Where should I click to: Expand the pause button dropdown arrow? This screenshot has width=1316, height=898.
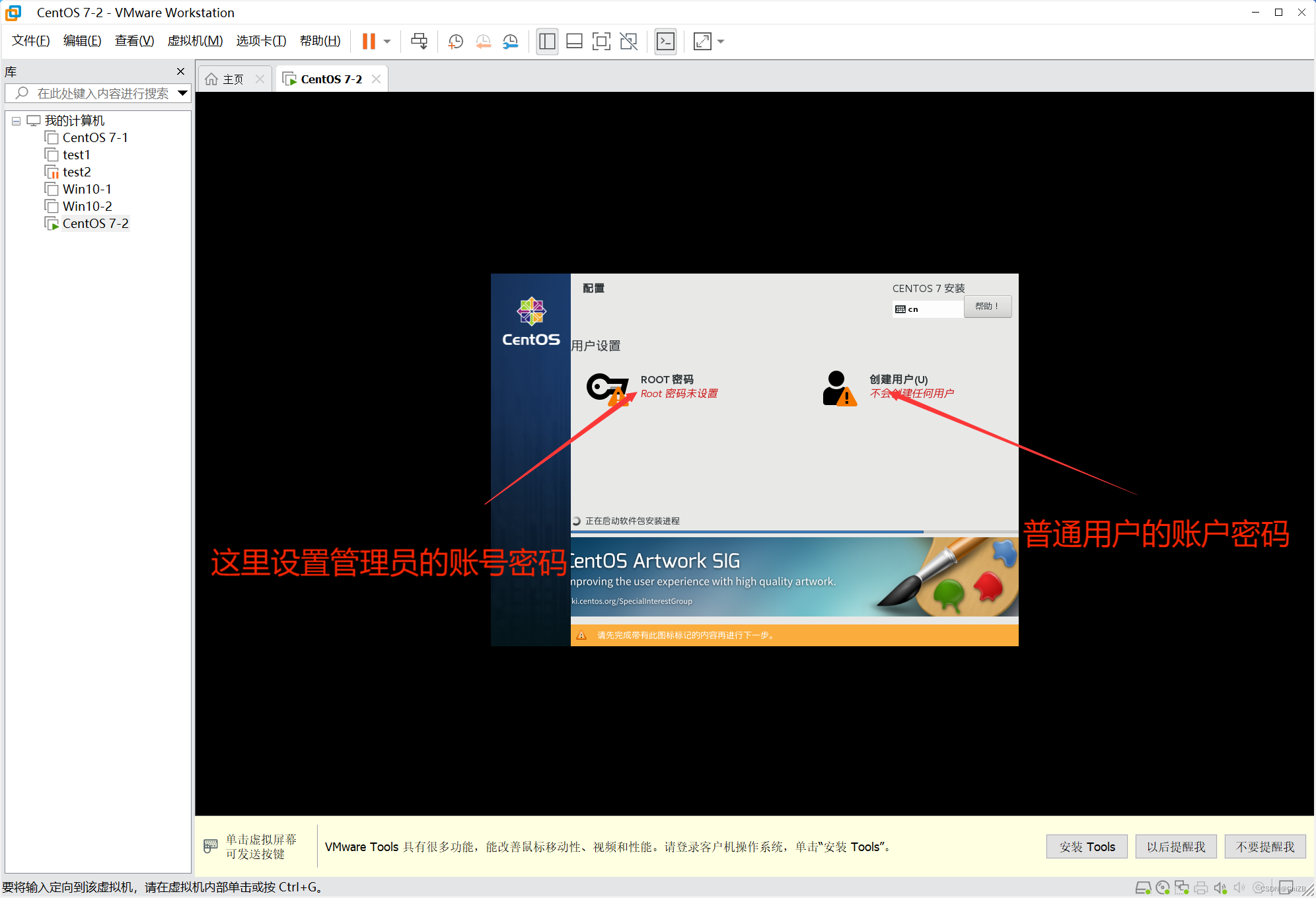coord(387,42)
